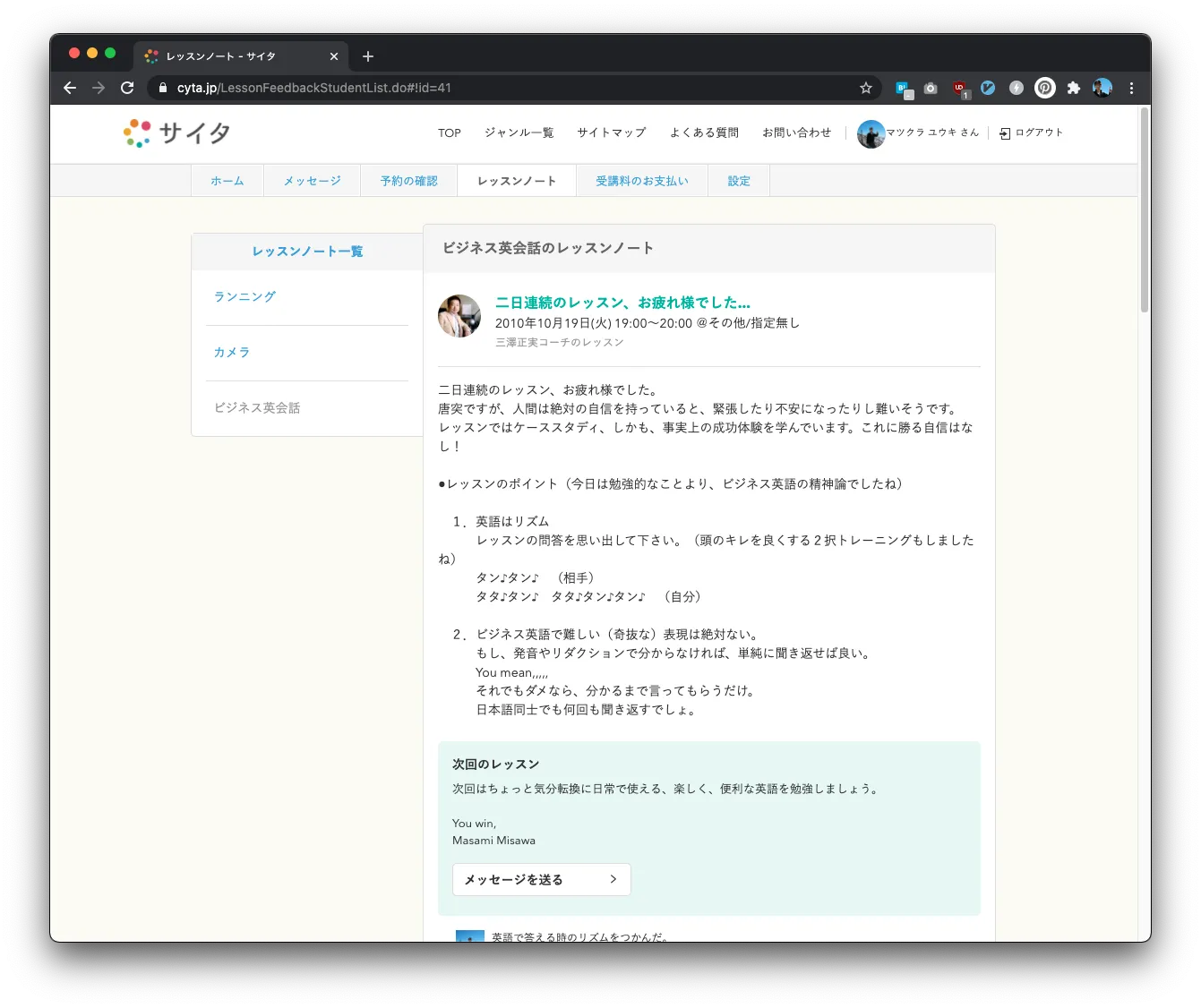This screenshot has height=1008, width=1201.
Task: Click the Hatena Bookmark extension icon
Action: point(903,88)
